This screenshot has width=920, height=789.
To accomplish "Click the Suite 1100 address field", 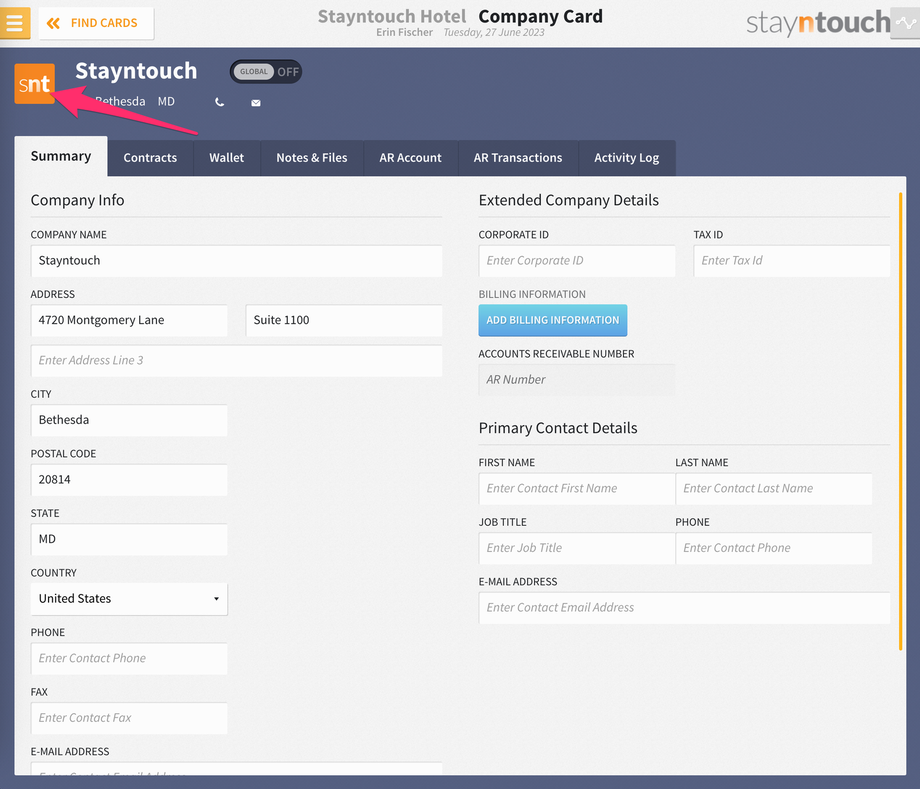I will 344,320.
